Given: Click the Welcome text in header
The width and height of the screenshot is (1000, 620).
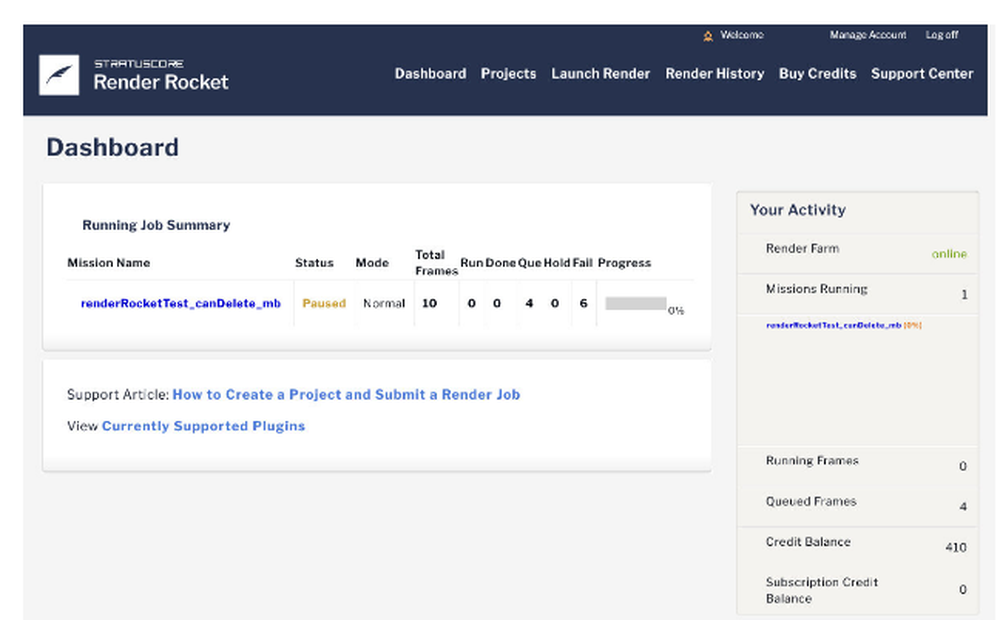Looking at the screenshot, I should tap(742, 35).
